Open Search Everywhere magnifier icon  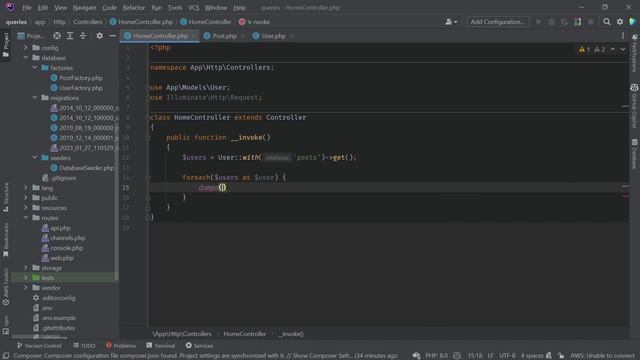[607, 22]
